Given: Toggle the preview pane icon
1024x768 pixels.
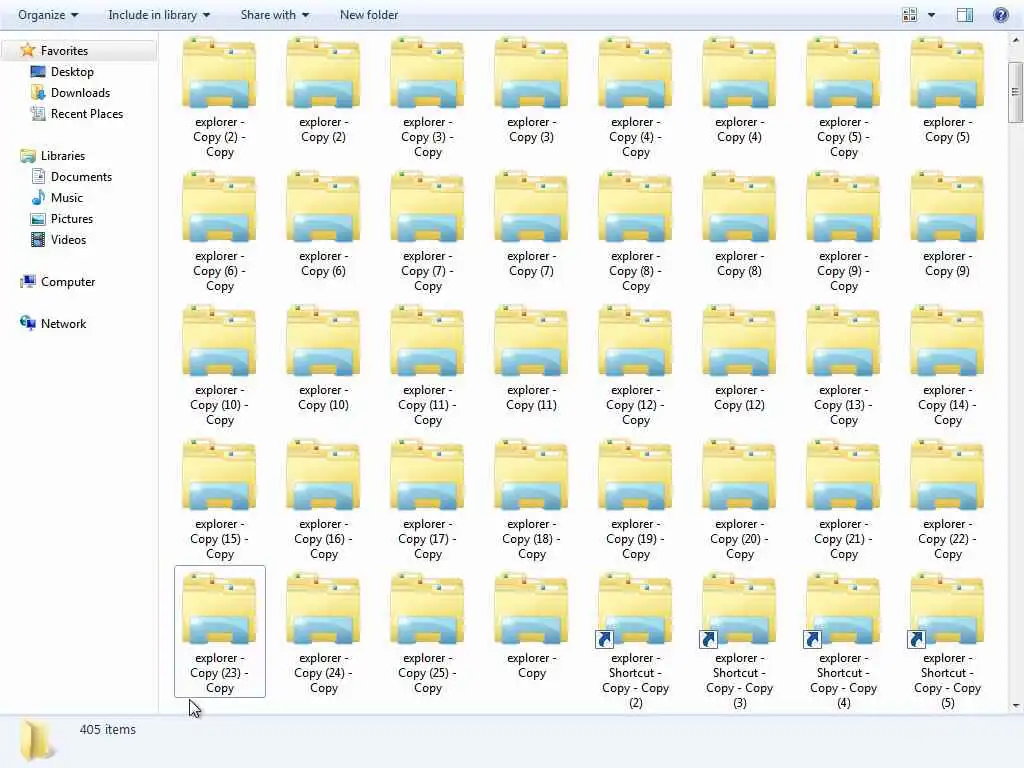Looking at the screenshot, I should pyautogui.click(x=965, y=14).
